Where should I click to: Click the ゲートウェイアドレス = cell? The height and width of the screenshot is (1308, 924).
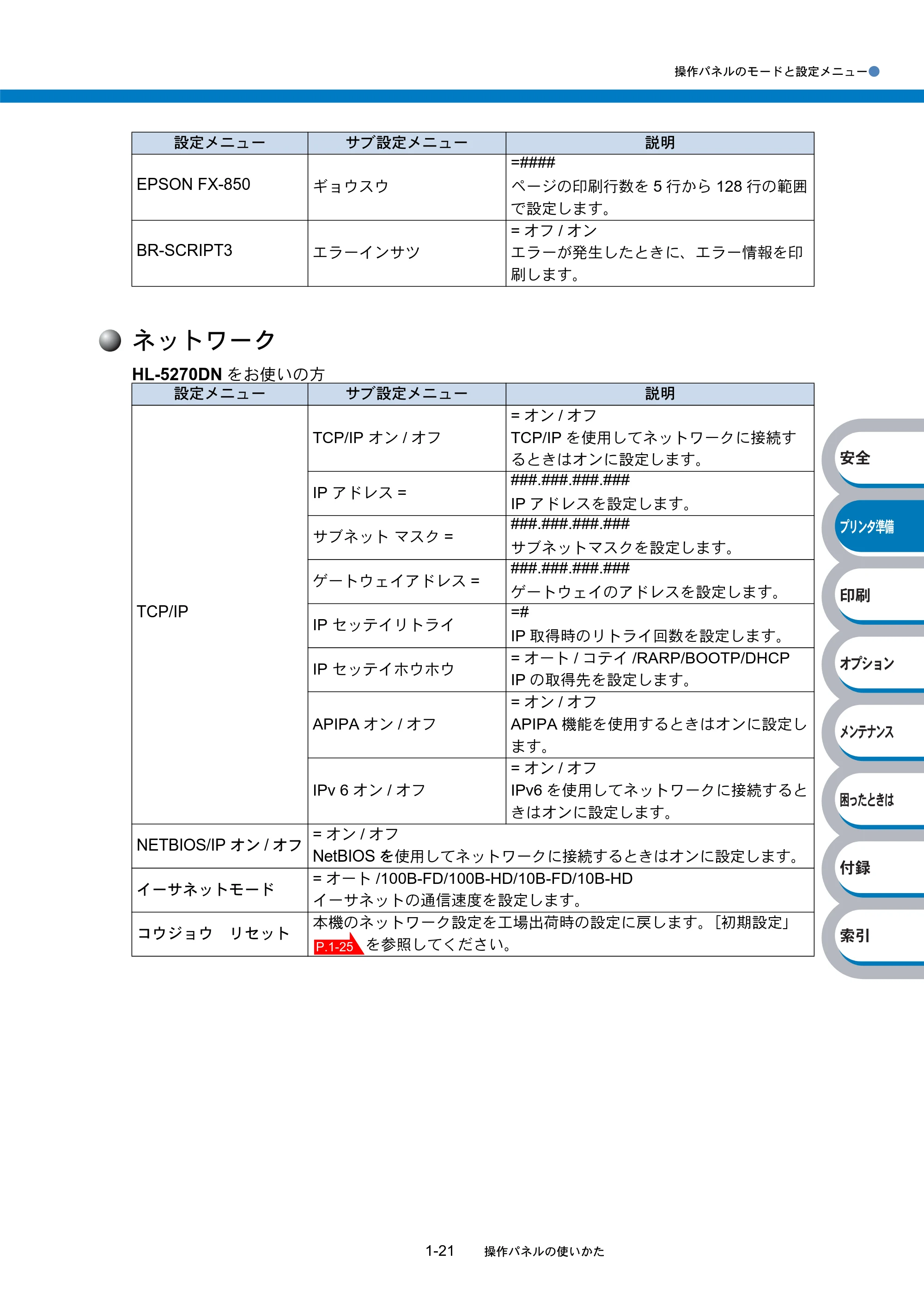pyautogui.click(x=407, y=582)
